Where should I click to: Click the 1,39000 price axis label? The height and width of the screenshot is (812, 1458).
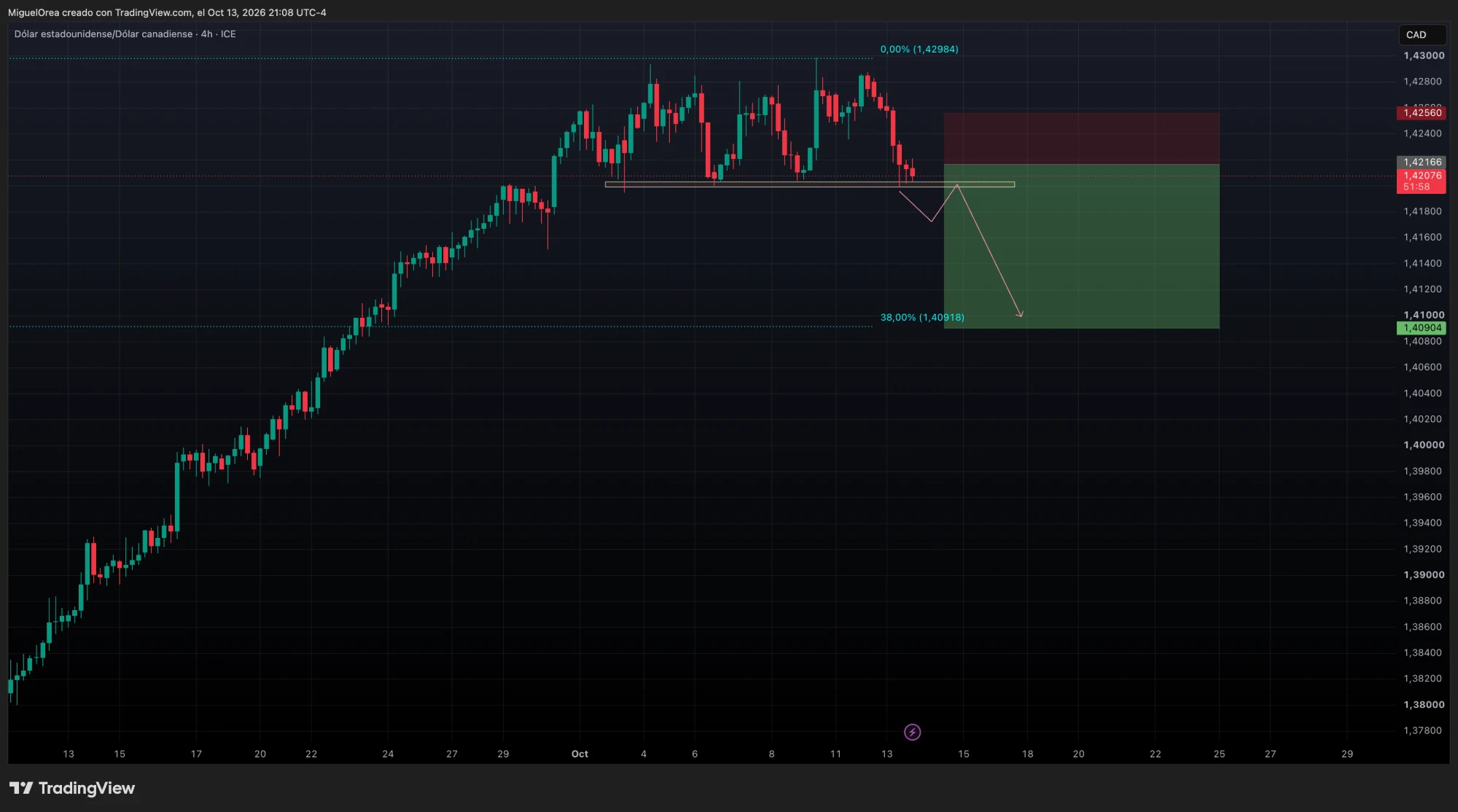pyautogui.click(x=1423, y=574)
